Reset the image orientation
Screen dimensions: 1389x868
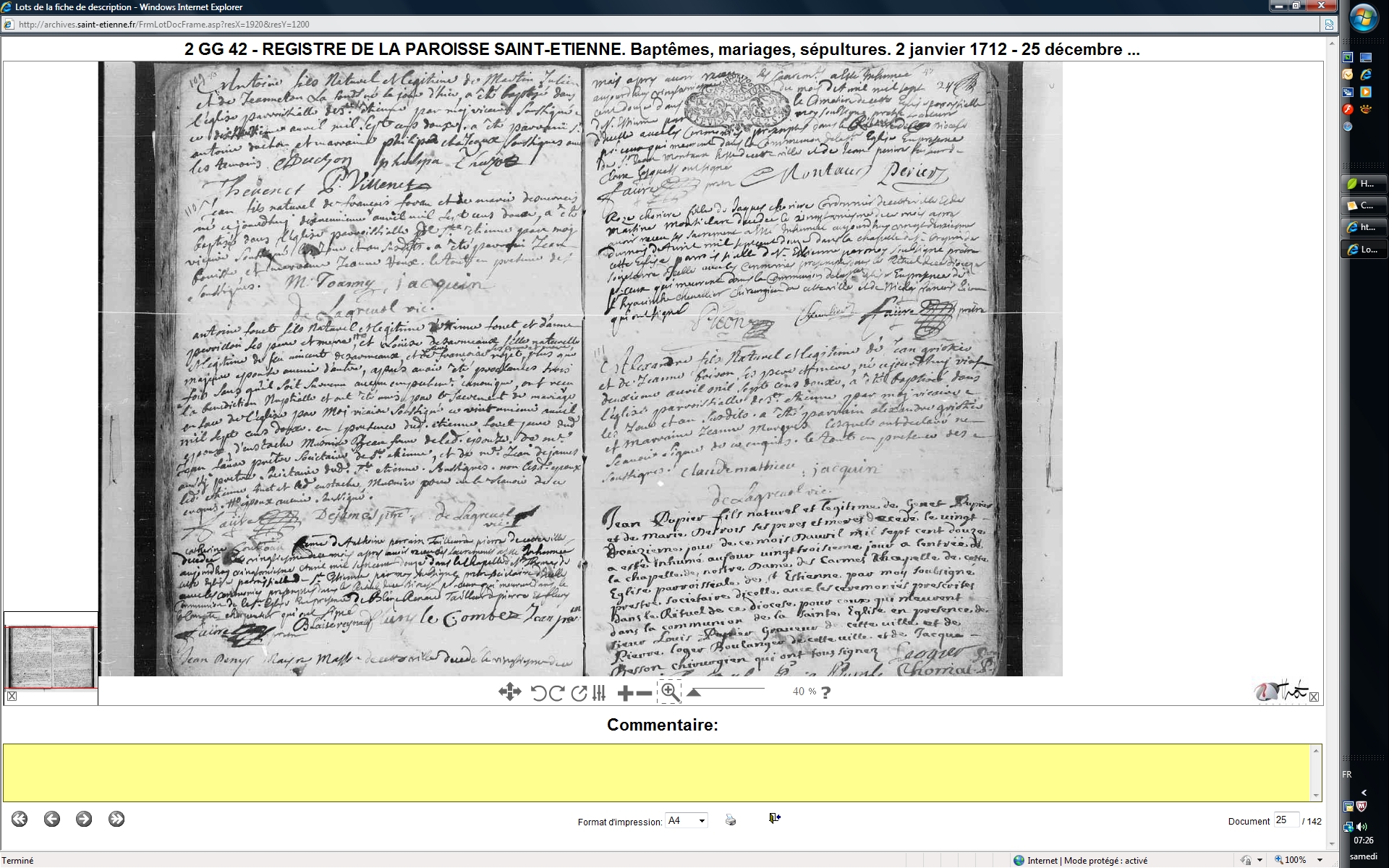click(x=578, y=693)
